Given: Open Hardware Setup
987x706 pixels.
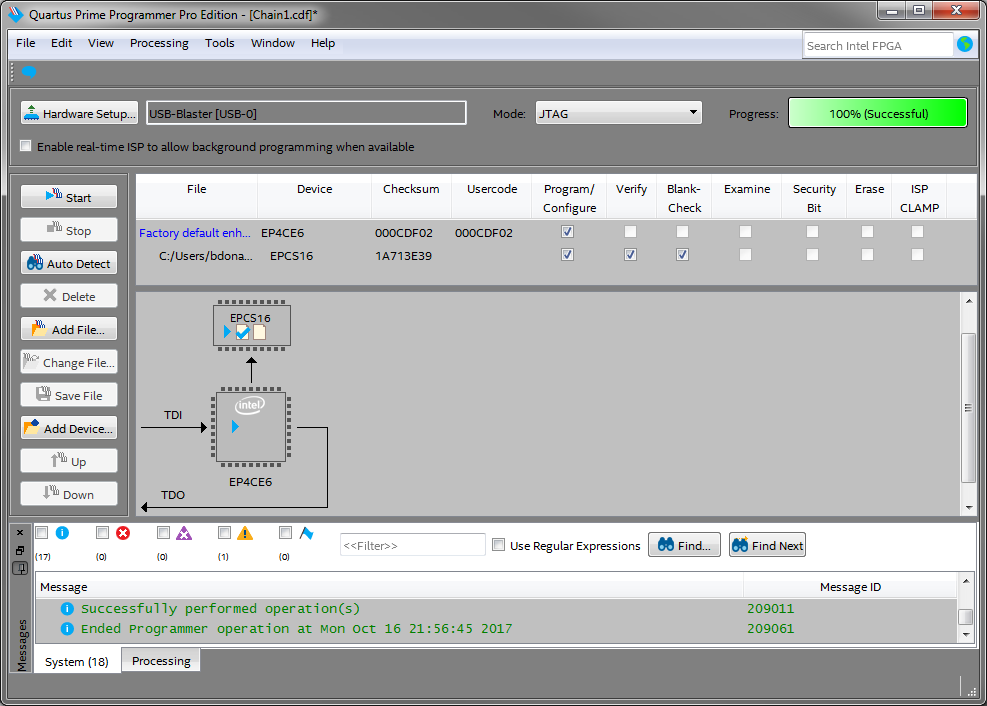Looking at the screenshot, I should (x=79, y=113).
